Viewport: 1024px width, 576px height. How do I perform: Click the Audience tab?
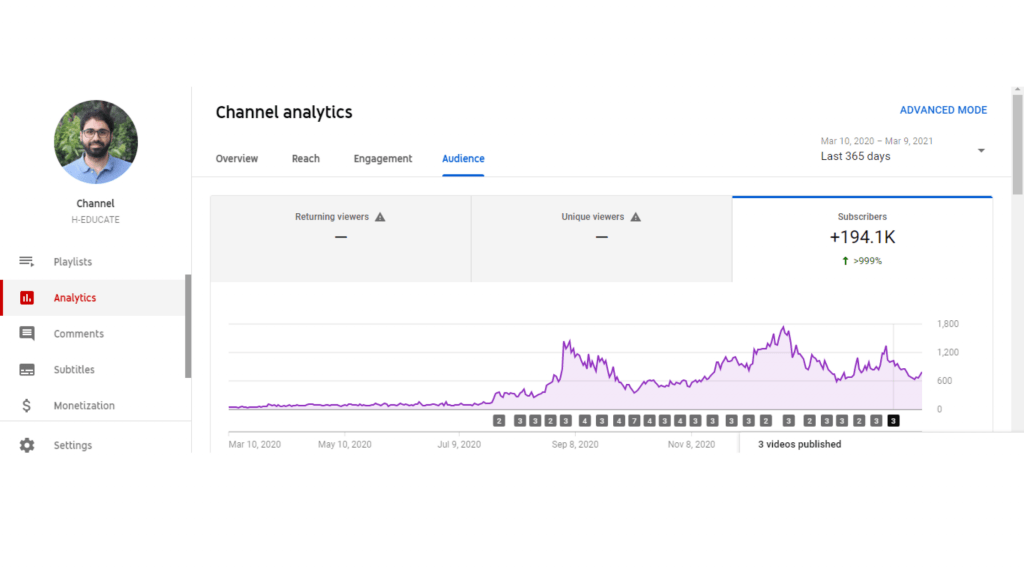[463, 159]
